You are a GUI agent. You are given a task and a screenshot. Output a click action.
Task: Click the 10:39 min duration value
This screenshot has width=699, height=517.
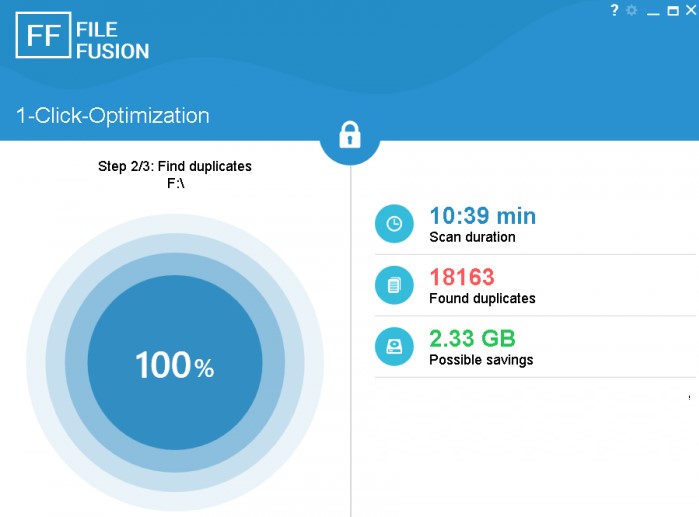pyautogui.click(x=483, y=216)
